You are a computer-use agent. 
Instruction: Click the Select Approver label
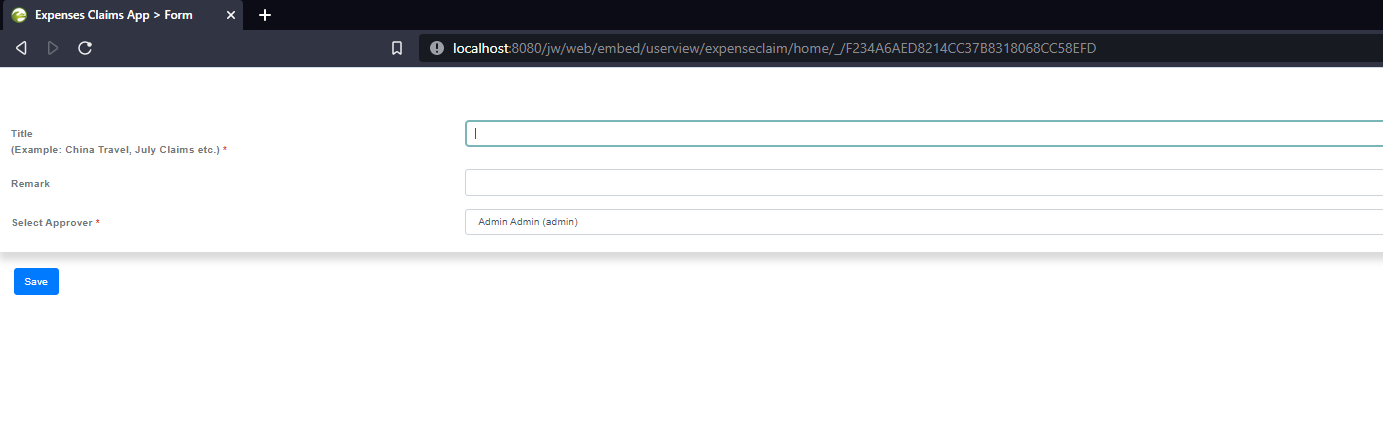pos(52,223)
